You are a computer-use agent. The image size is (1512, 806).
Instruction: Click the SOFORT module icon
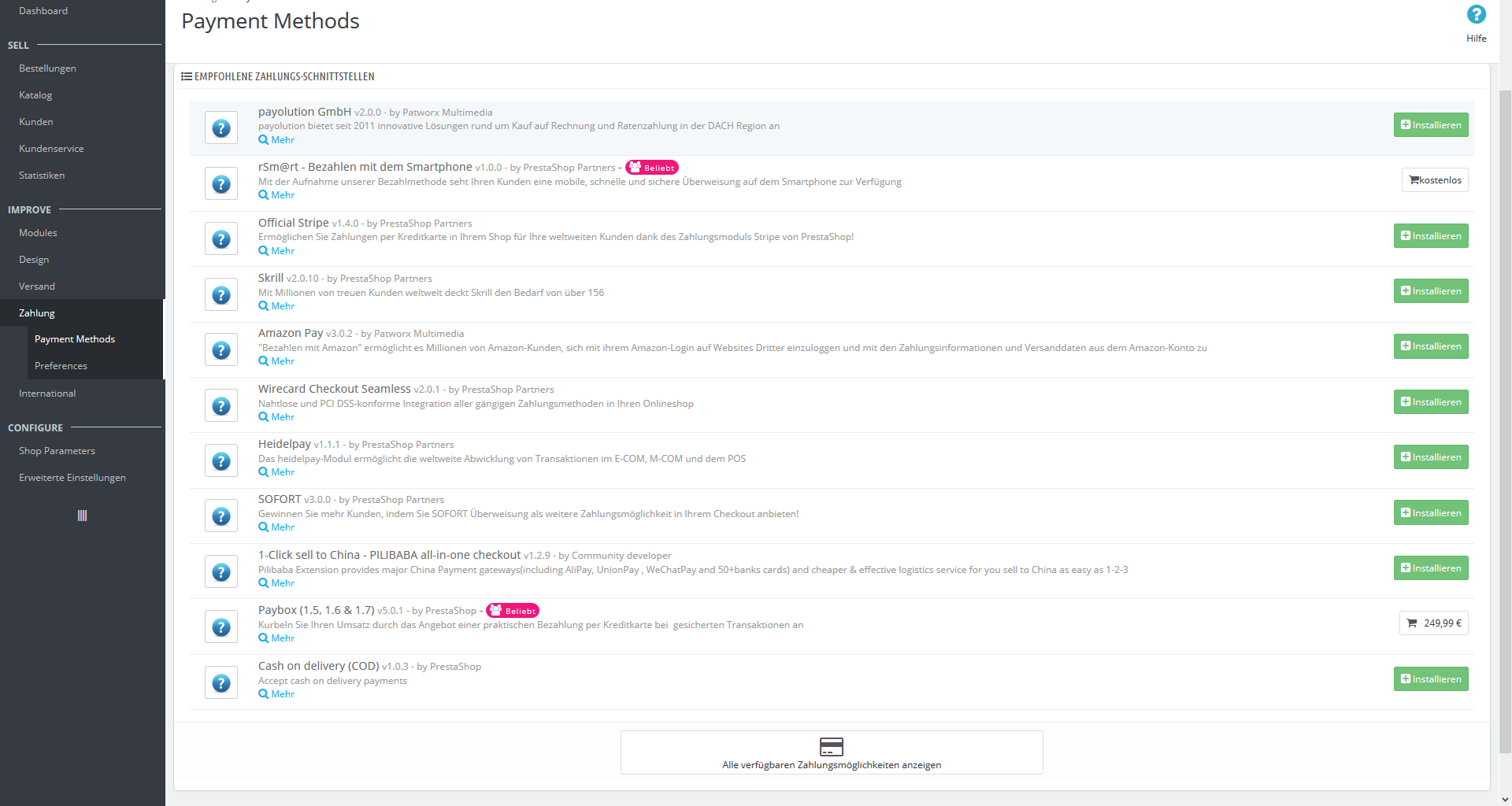tap(221, 516)
